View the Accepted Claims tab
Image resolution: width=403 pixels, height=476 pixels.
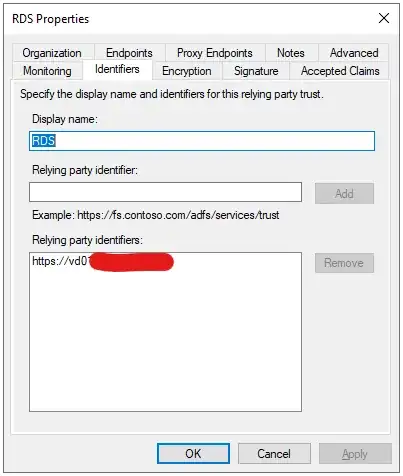[x=340, y=71]
